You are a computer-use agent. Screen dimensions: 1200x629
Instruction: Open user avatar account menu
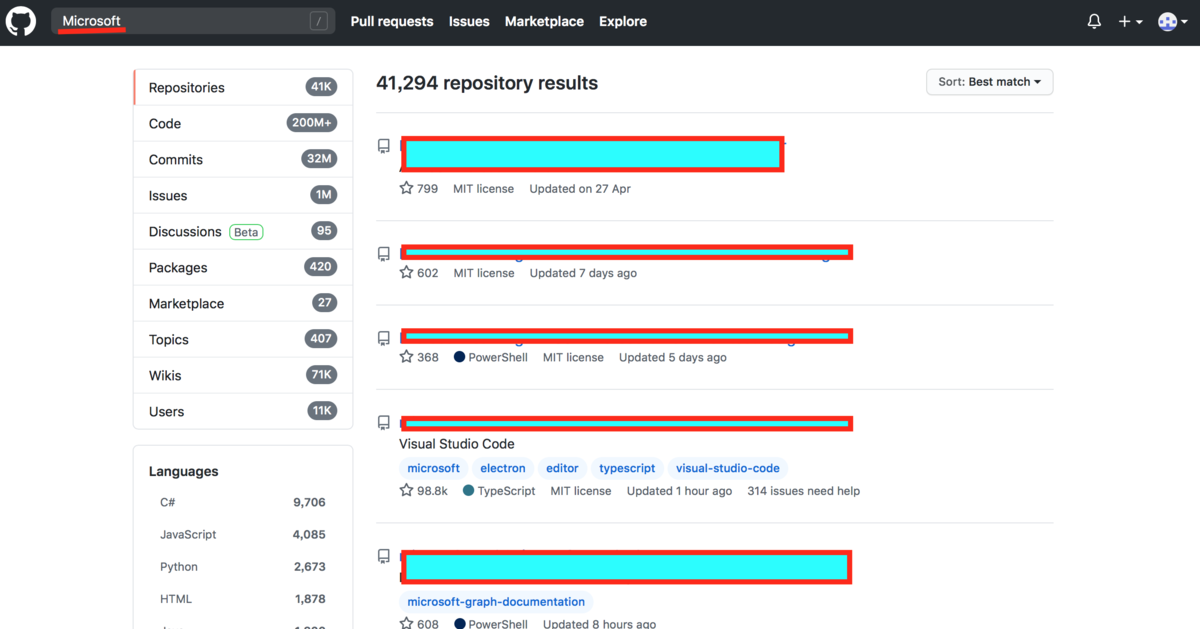tap(1172, 21)
